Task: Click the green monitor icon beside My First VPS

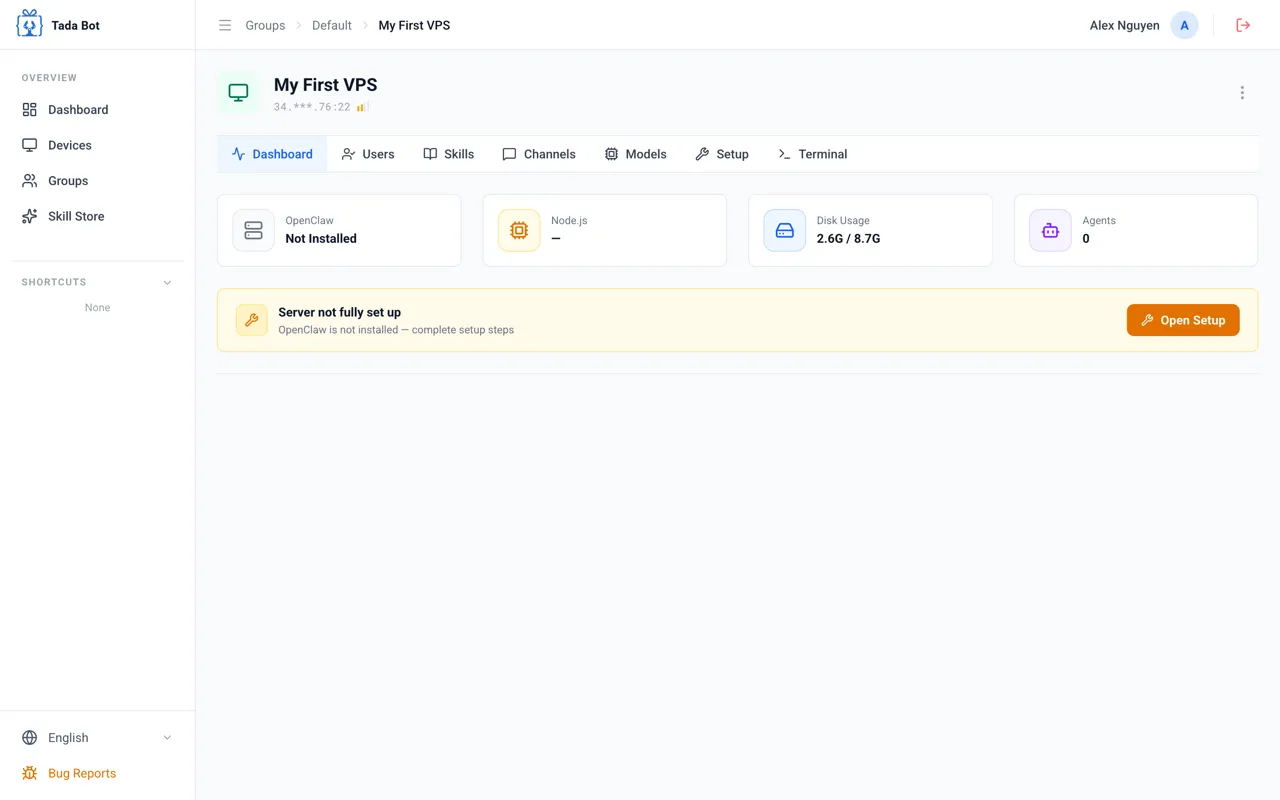Action: tap(238, 92)
